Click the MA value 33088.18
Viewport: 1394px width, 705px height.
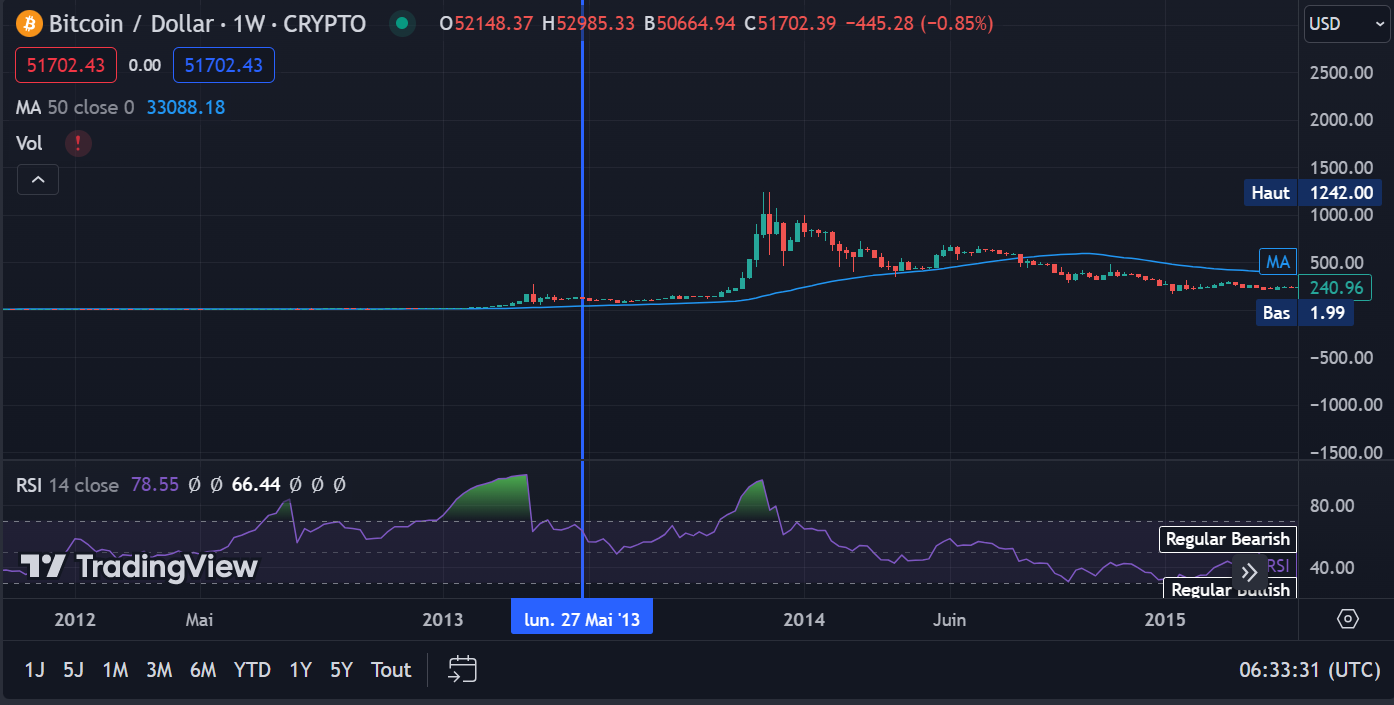186,107
